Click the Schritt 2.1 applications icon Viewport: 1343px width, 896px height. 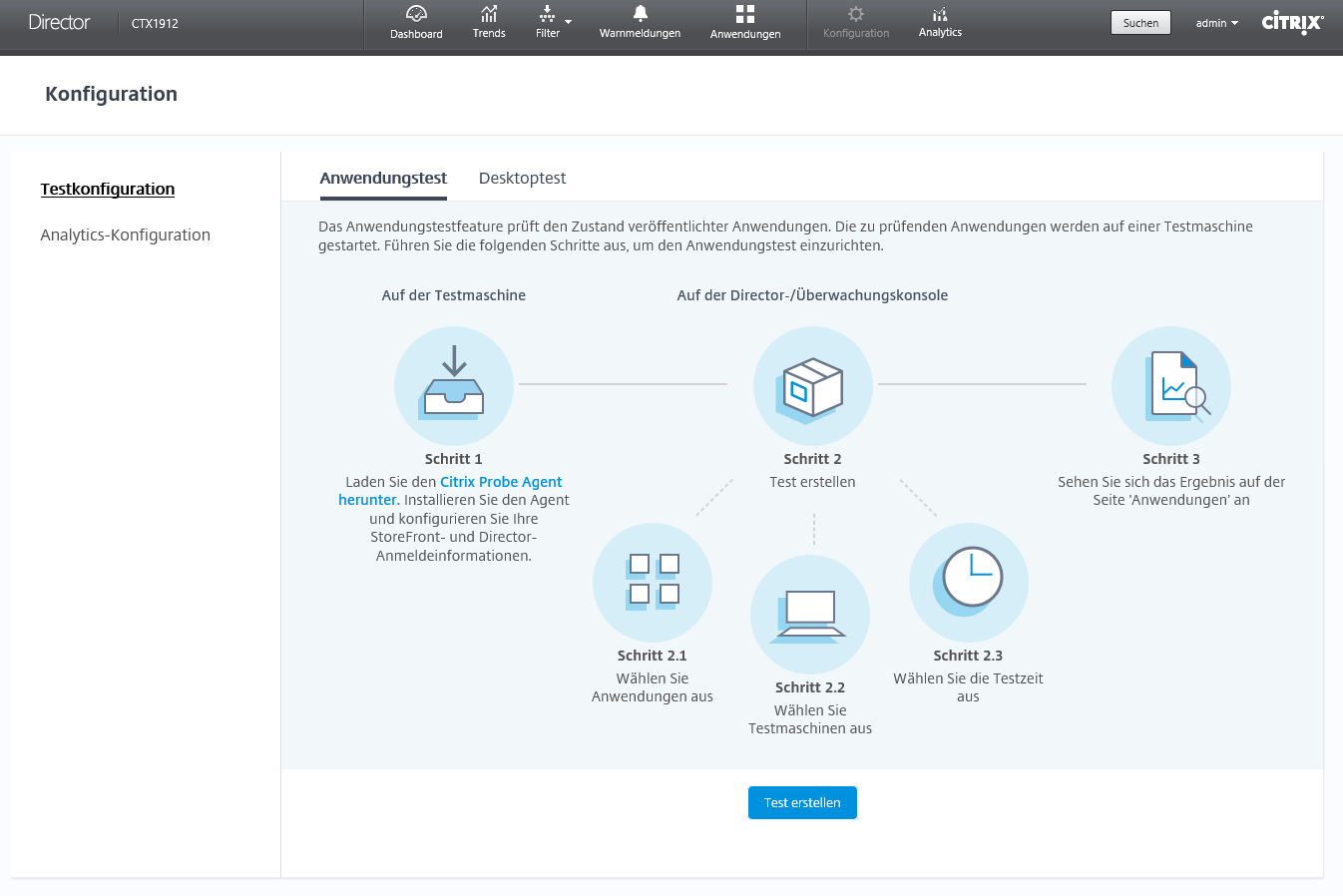(x=653, y=583)
